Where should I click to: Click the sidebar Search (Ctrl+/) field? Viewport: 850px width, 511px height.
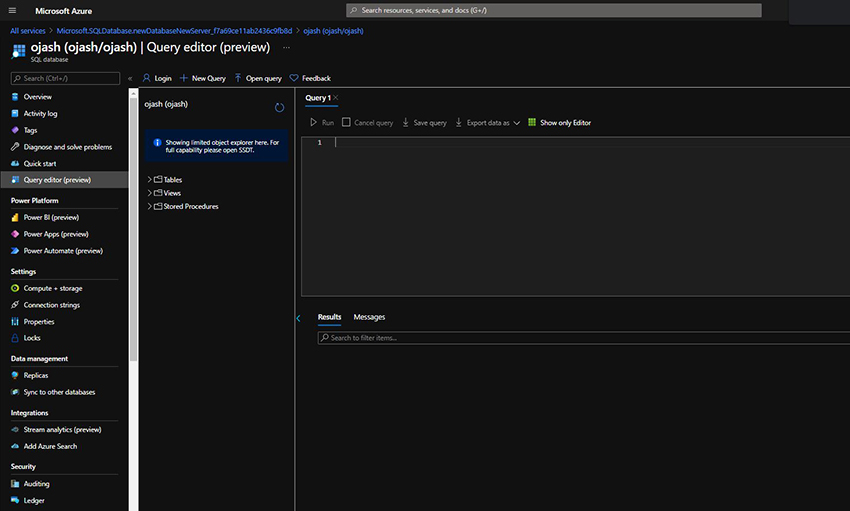coord(65,79)
